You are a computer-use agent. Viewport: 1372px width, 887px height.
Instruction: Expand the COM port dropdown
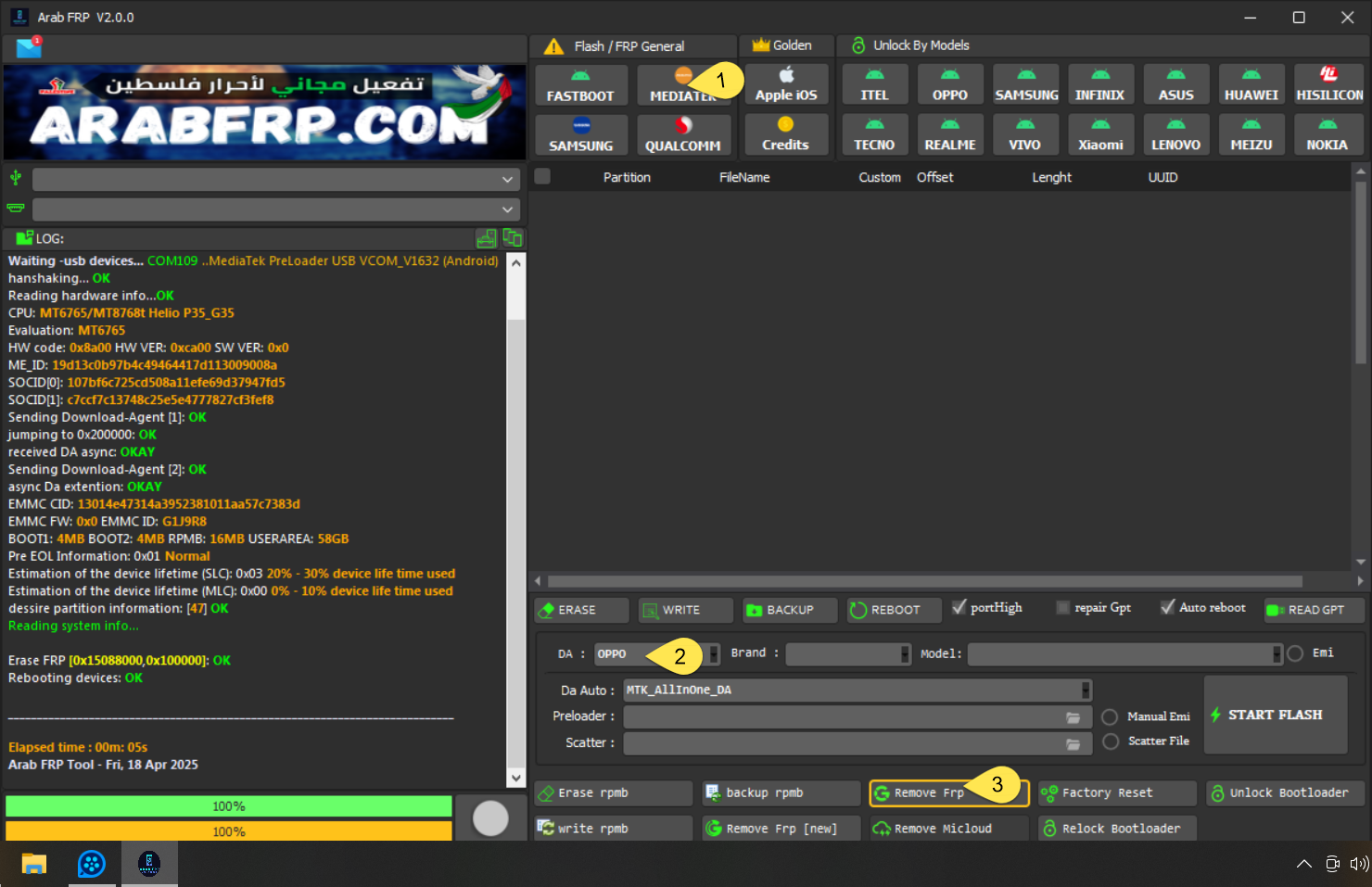pos(276,209)
